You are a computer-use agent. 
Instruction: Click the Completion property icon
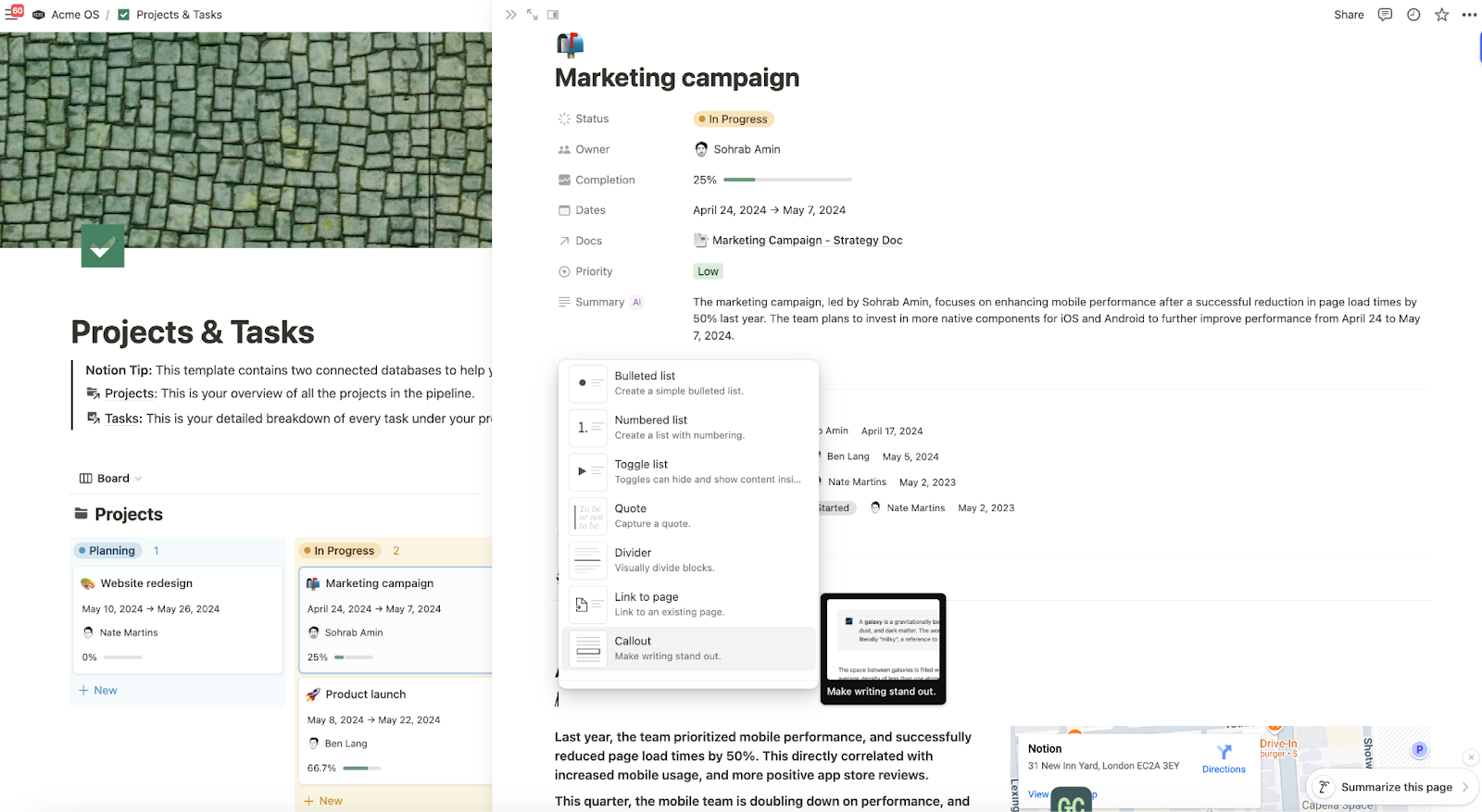click(x=564, y=180)
